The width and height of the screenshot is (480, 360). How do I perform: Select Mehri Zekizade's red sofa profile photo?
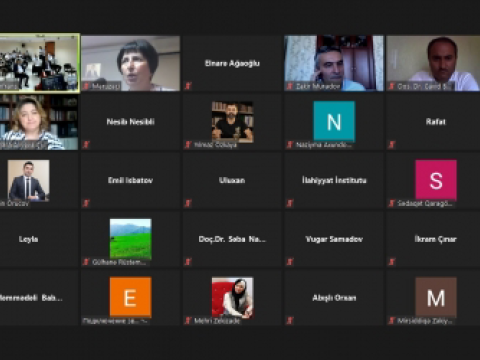pyautogui.click(x=232, y=297)
